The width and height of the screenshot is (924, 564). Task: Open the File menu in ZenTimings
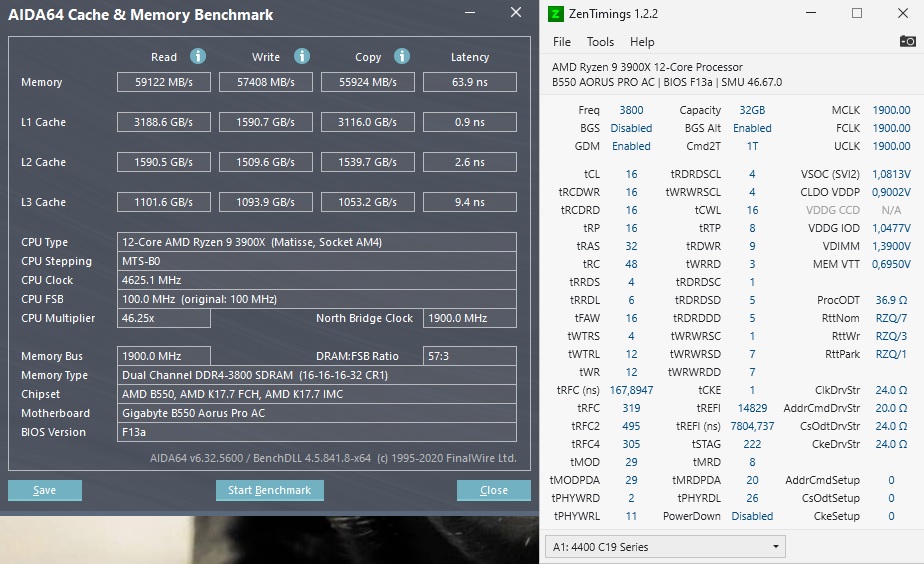tap(562, 42)
